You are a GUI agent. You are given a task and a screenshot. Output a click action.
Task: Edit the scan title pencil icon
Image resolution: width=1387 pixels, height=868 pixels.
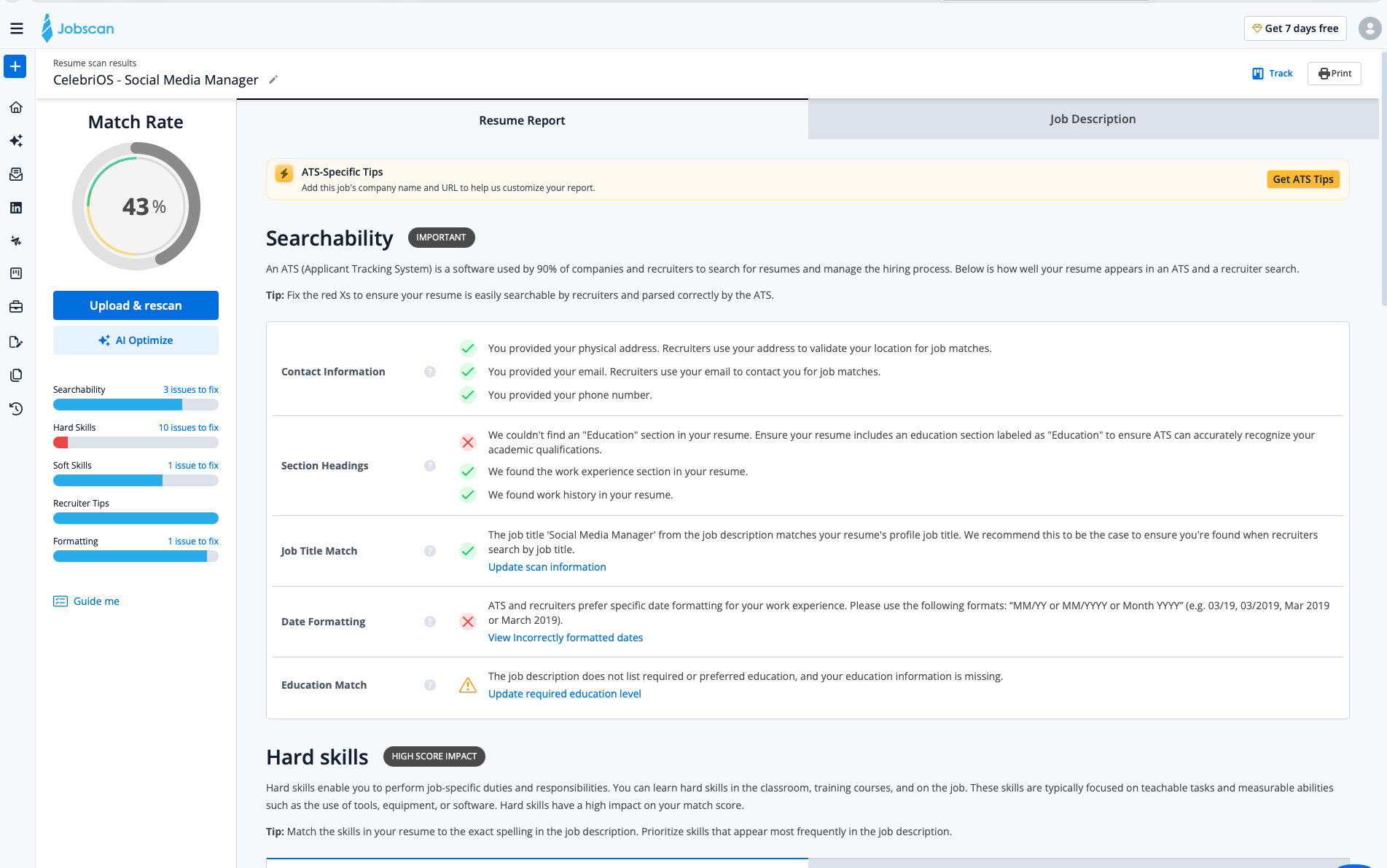273,79
